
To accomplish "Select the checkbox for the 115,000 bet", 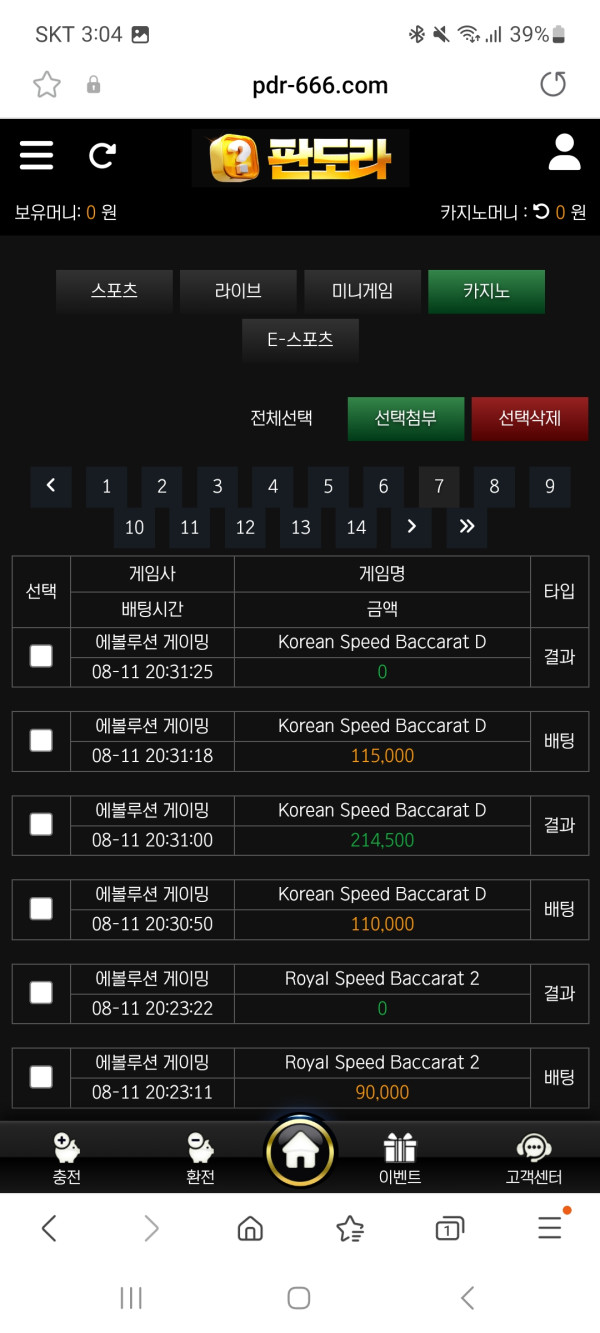I will tap(41, 740).
